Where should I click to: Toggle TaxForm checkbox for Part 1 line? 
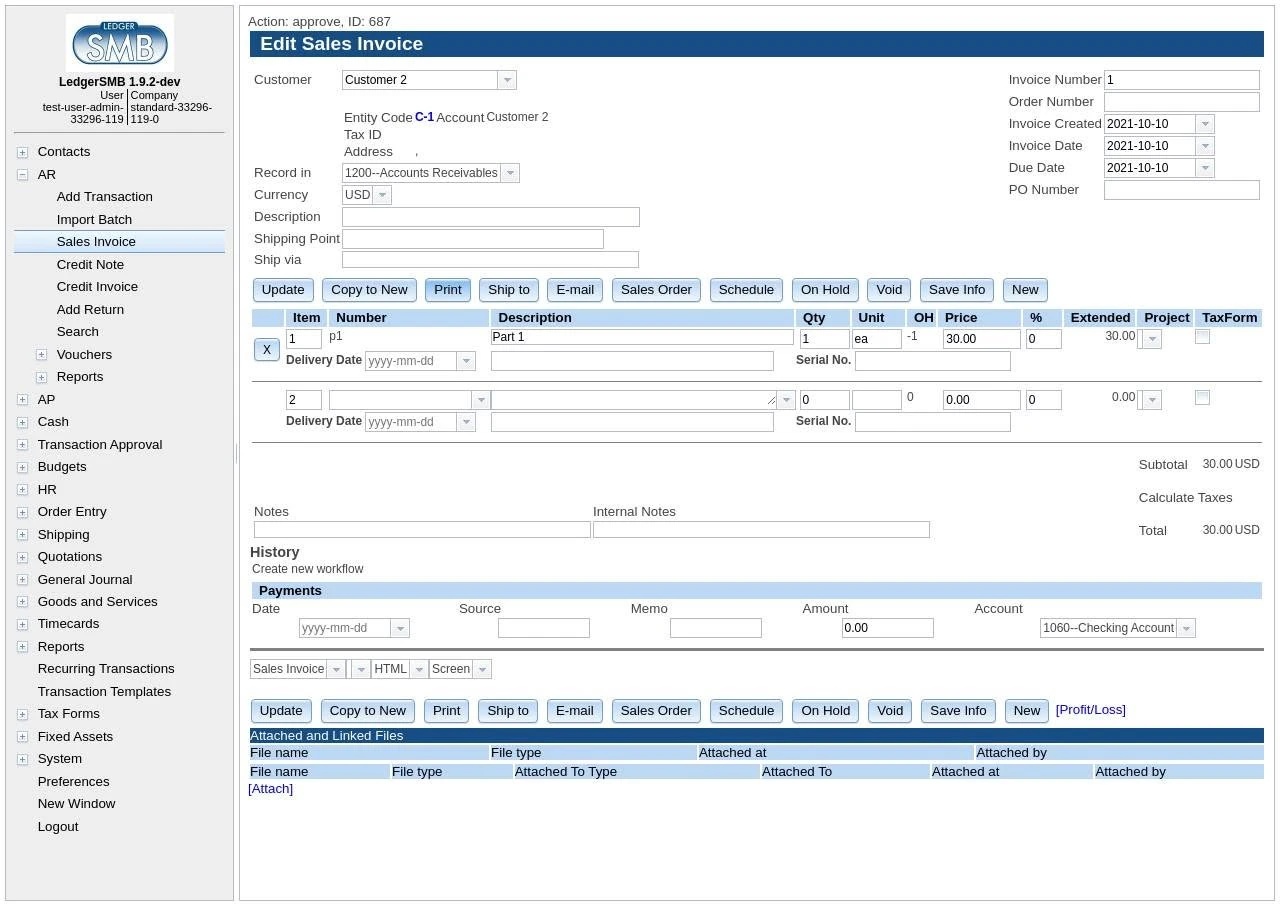tap(1202, 337)
